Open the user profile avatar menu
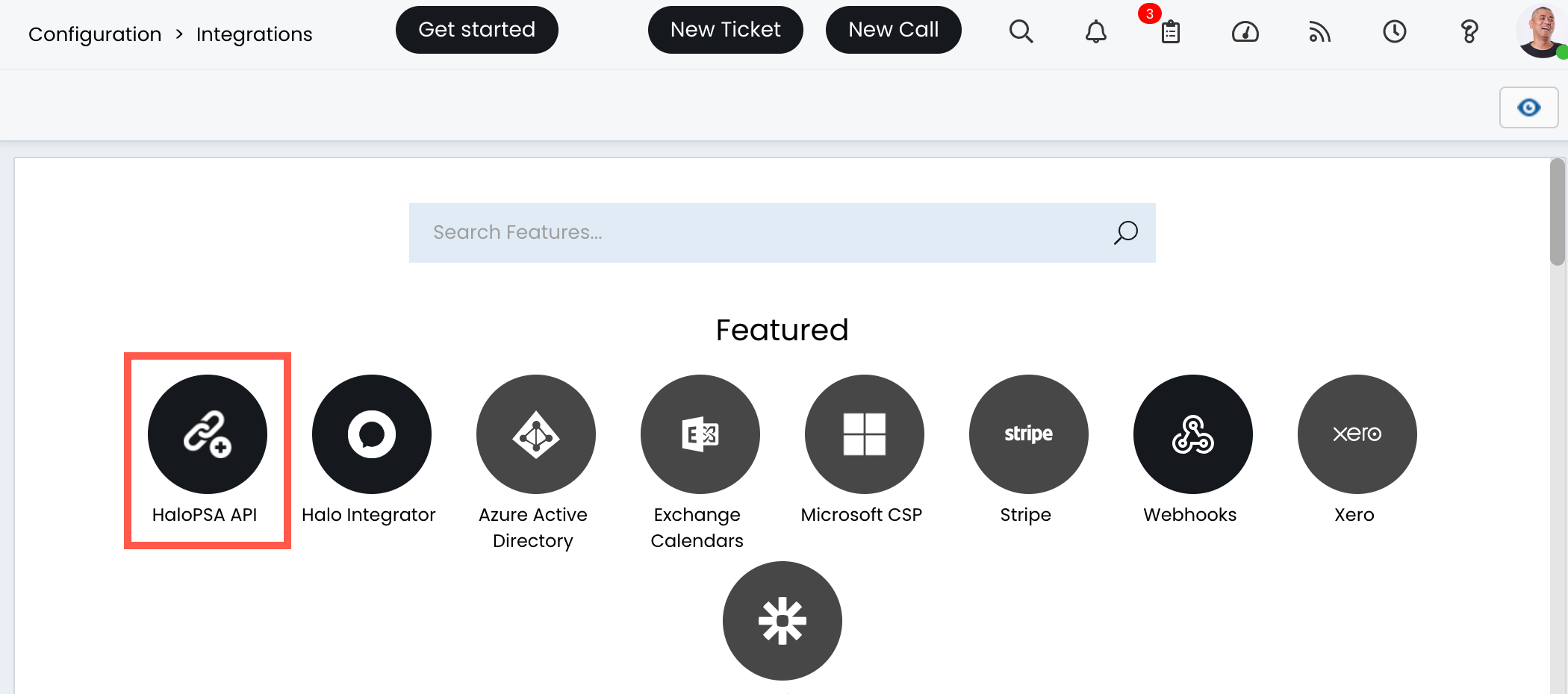Screen dimensions: 1568x694 pyautogui.click(x=1540, y=31)
